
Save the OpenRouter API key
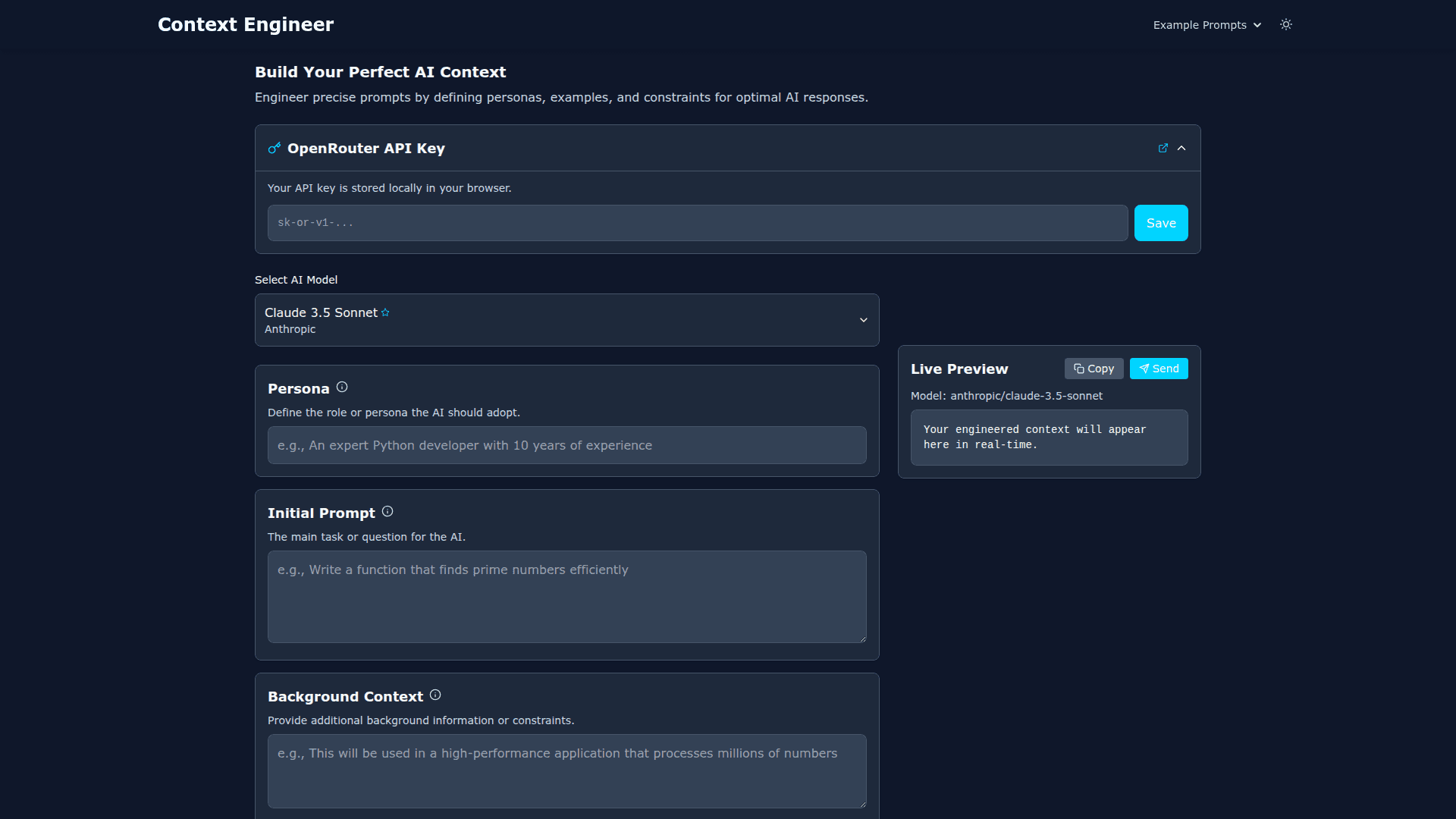[x=1160, y=223]
